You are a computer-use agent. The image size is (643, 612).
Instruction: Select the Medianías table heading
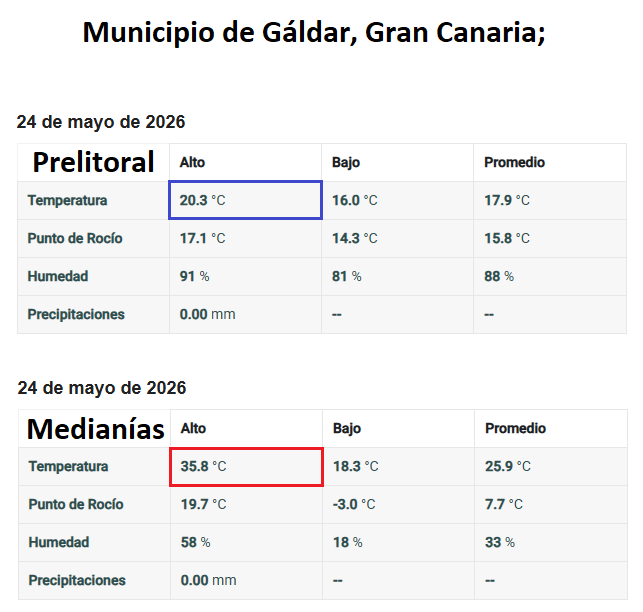[x=96, y=429]
